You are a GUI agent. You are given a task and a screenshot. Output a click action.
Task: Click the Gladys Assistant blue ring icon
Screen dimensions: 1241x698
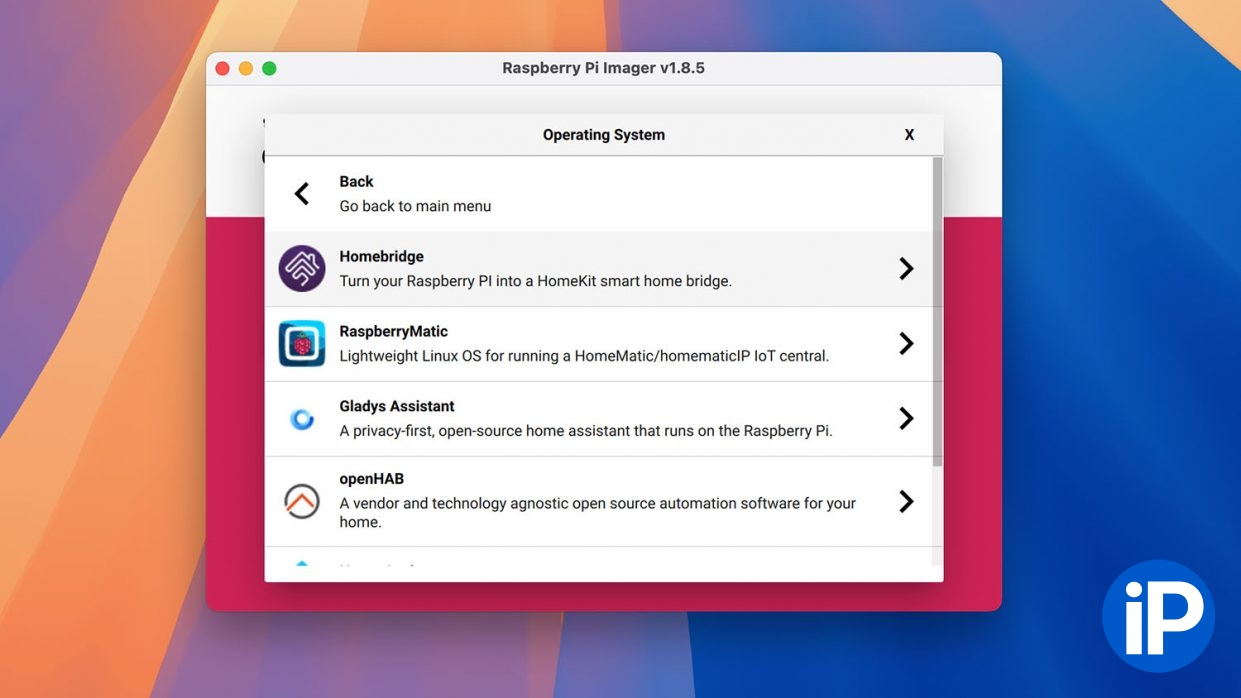coord(302,419)
